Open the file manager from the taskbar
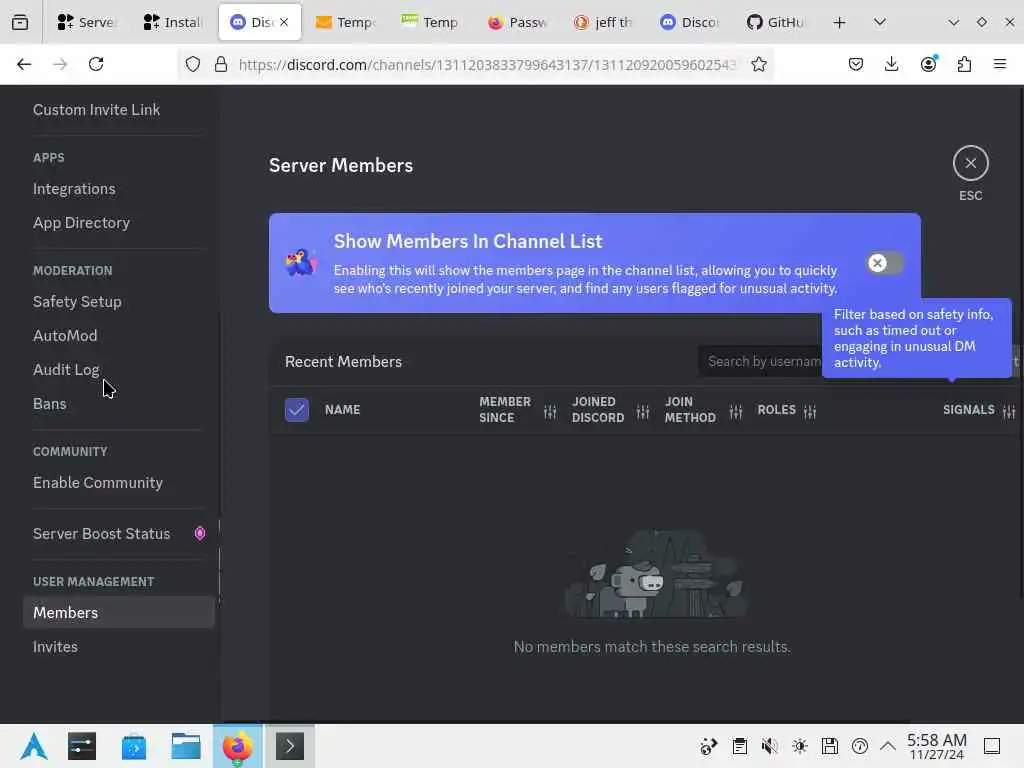Viewport: 1024px width, 768px height. pos(185,746)
